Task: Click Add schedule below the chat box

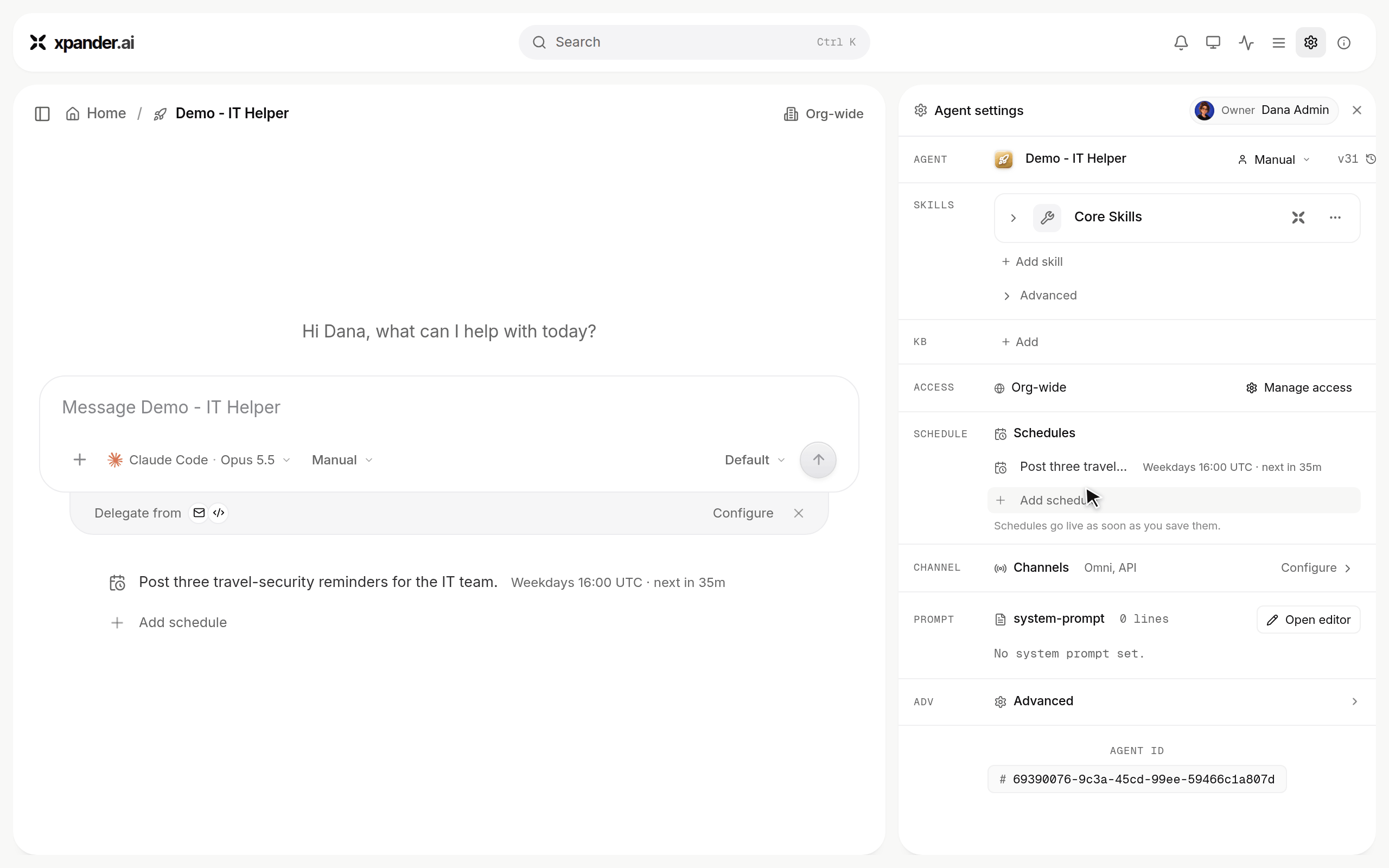Action: 169,623
